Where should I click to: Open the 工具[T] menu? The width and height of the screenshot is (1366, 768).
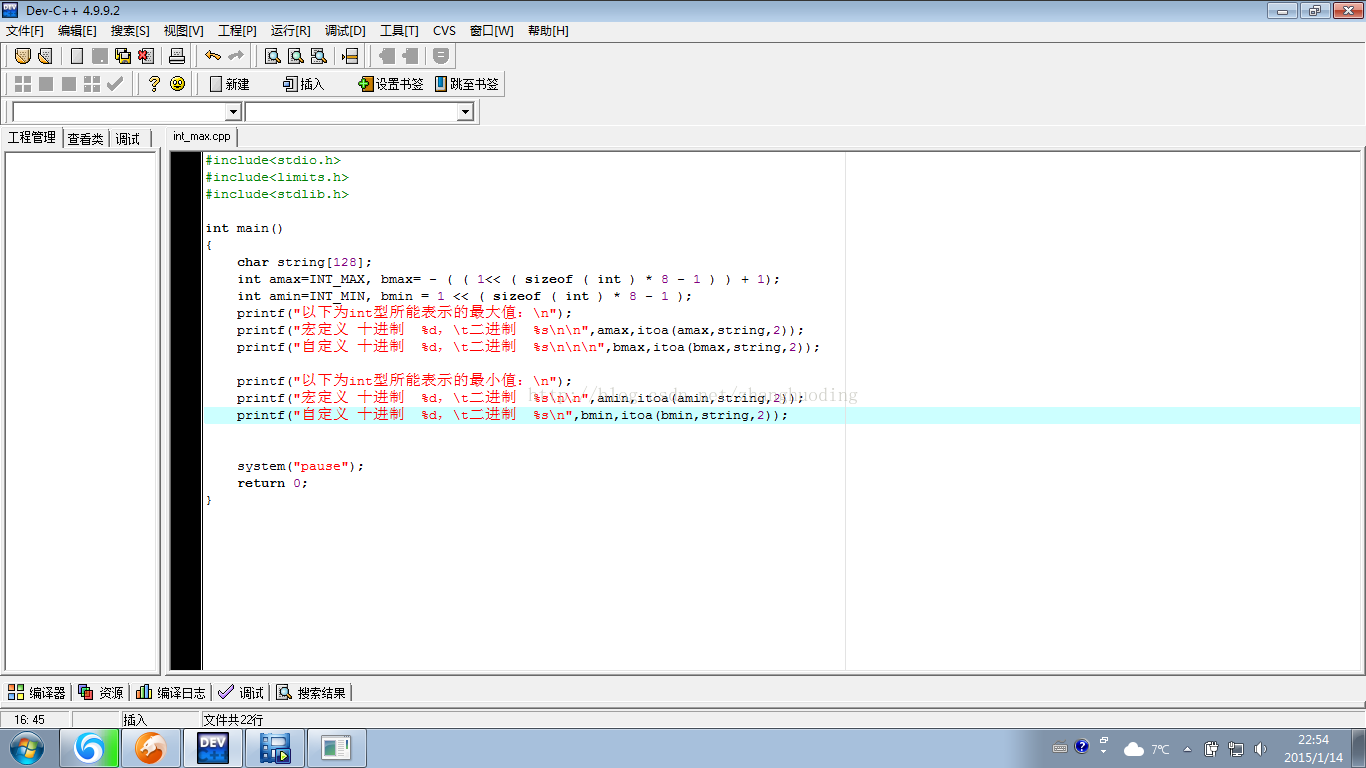point(399,31)
